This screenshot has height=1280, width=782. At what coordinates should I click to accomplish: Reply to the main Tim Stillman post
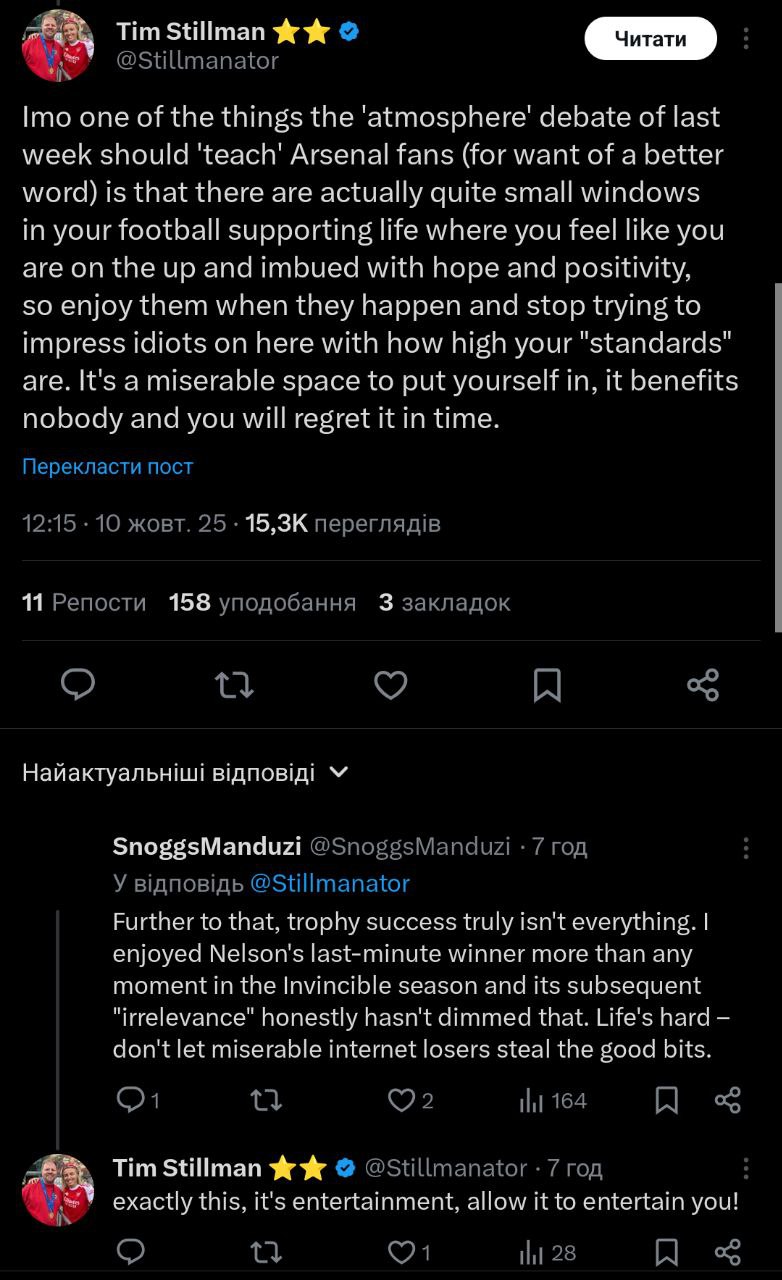coord(78,684)
